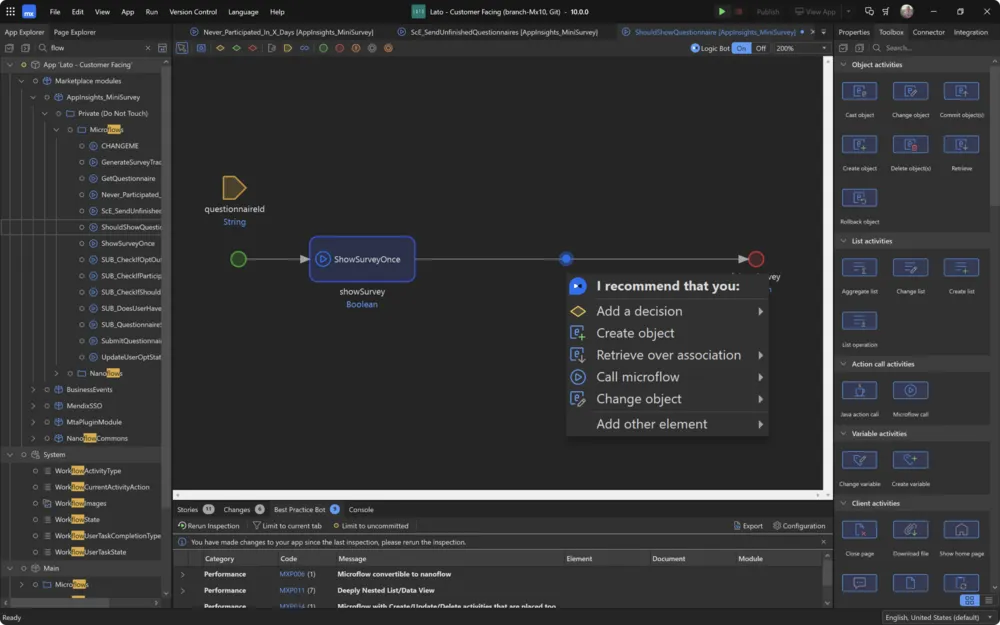This screenshot has width=1000, height=625.
Task: Select the Show home page activity icon
Action: coord(961,529)
